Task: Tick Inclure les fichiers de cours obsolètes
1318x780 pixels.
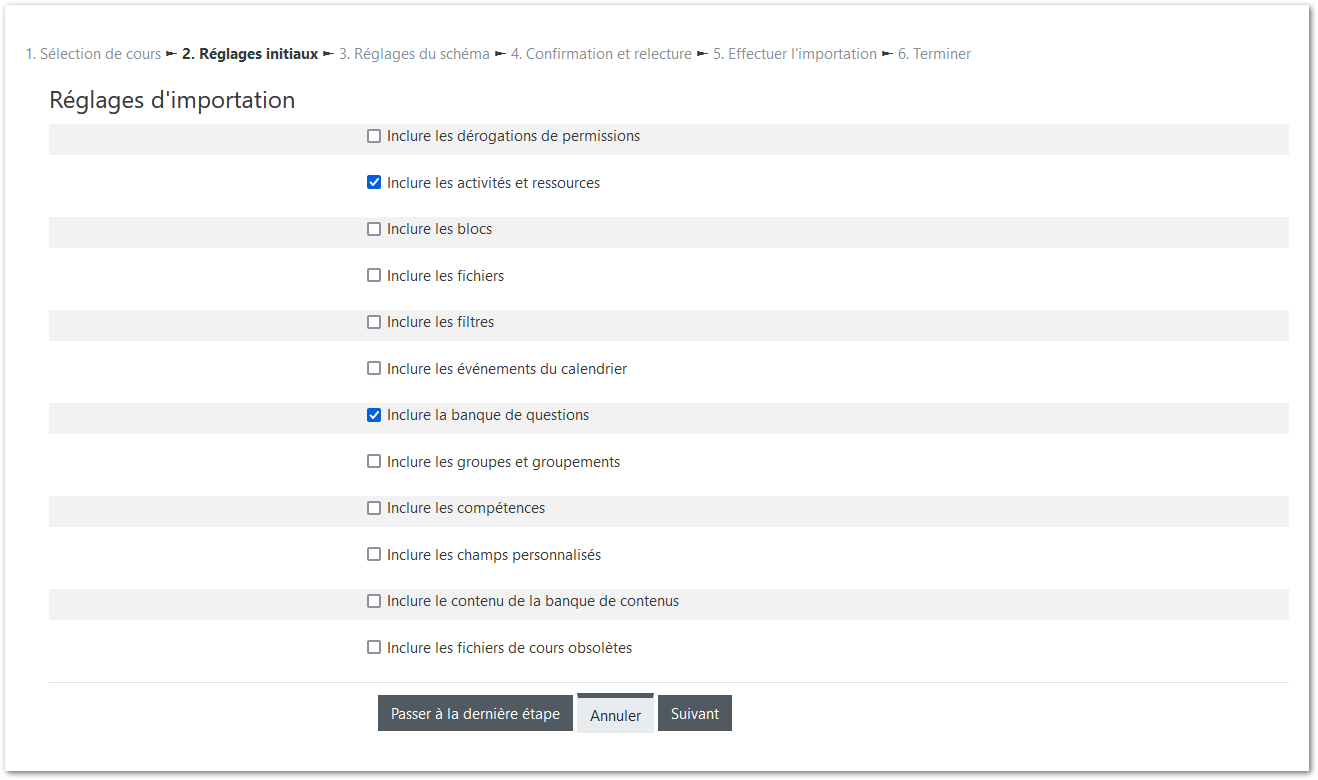Action: coord(374,648)
